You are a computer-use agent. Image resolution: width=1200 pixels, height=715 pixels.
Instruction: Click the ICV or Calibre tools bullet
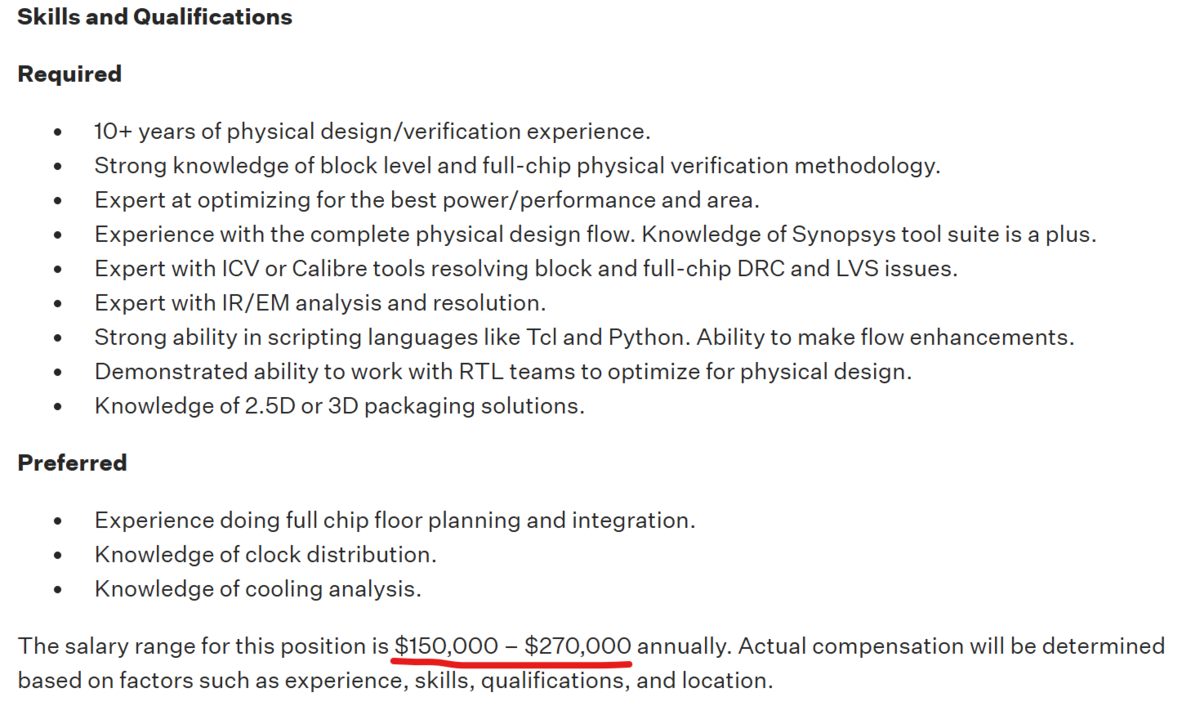click(526, 269)
